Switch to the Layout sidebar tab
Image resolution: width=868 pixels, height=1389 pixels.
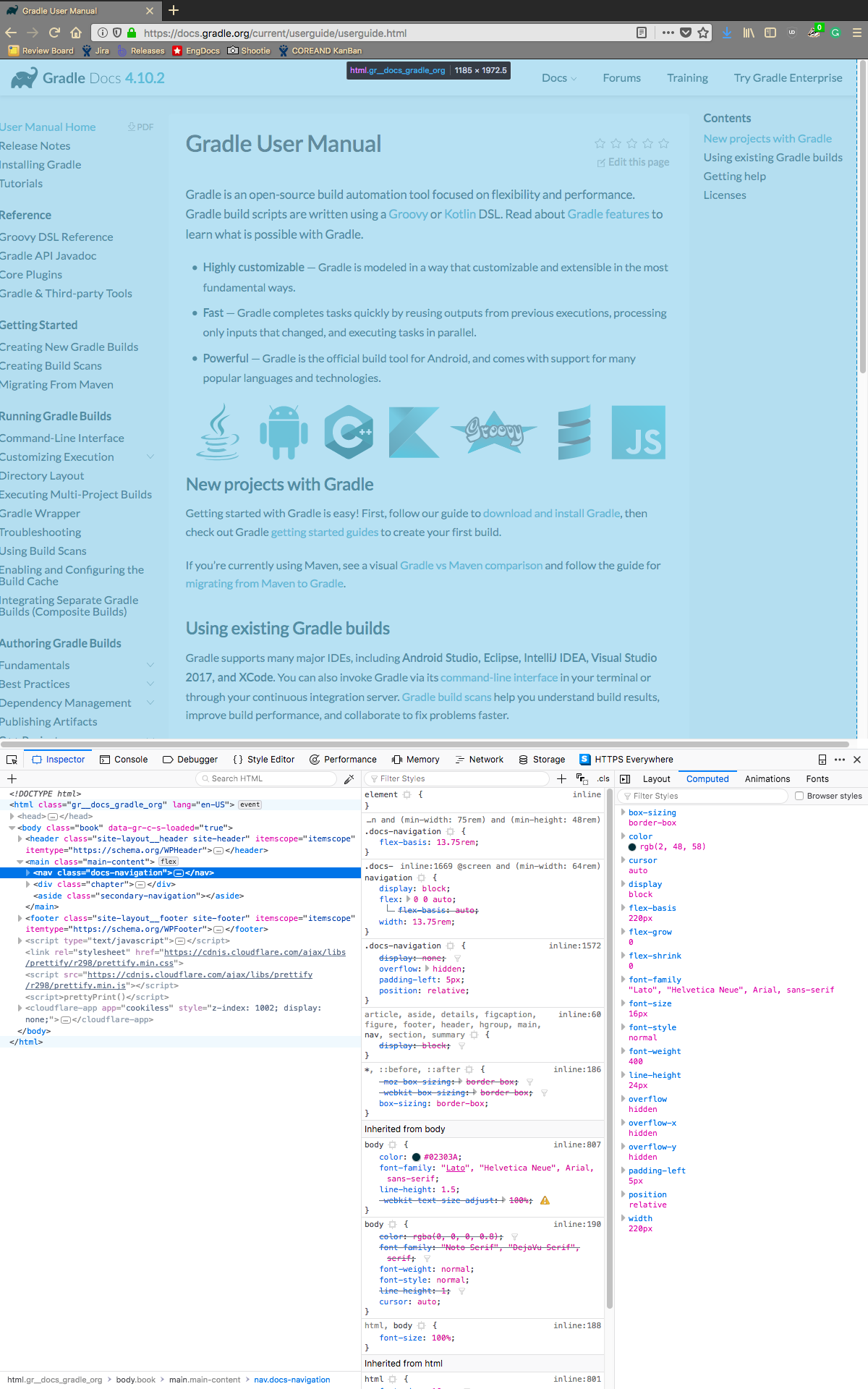pyautogui.click(x=656, y=779)
